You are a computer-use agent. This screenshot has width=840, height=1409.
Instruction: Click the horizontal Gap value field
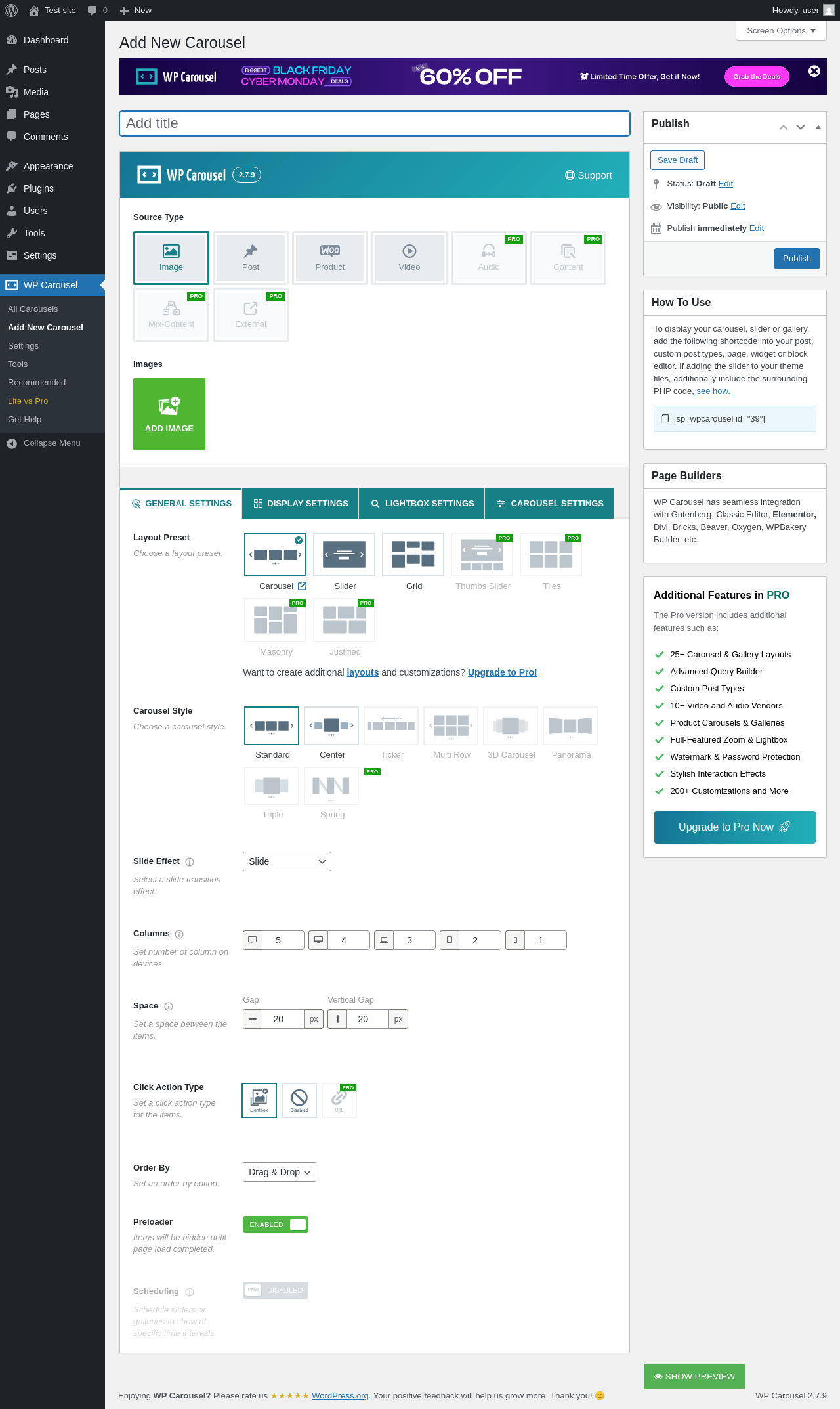(x=283, y=1019)
